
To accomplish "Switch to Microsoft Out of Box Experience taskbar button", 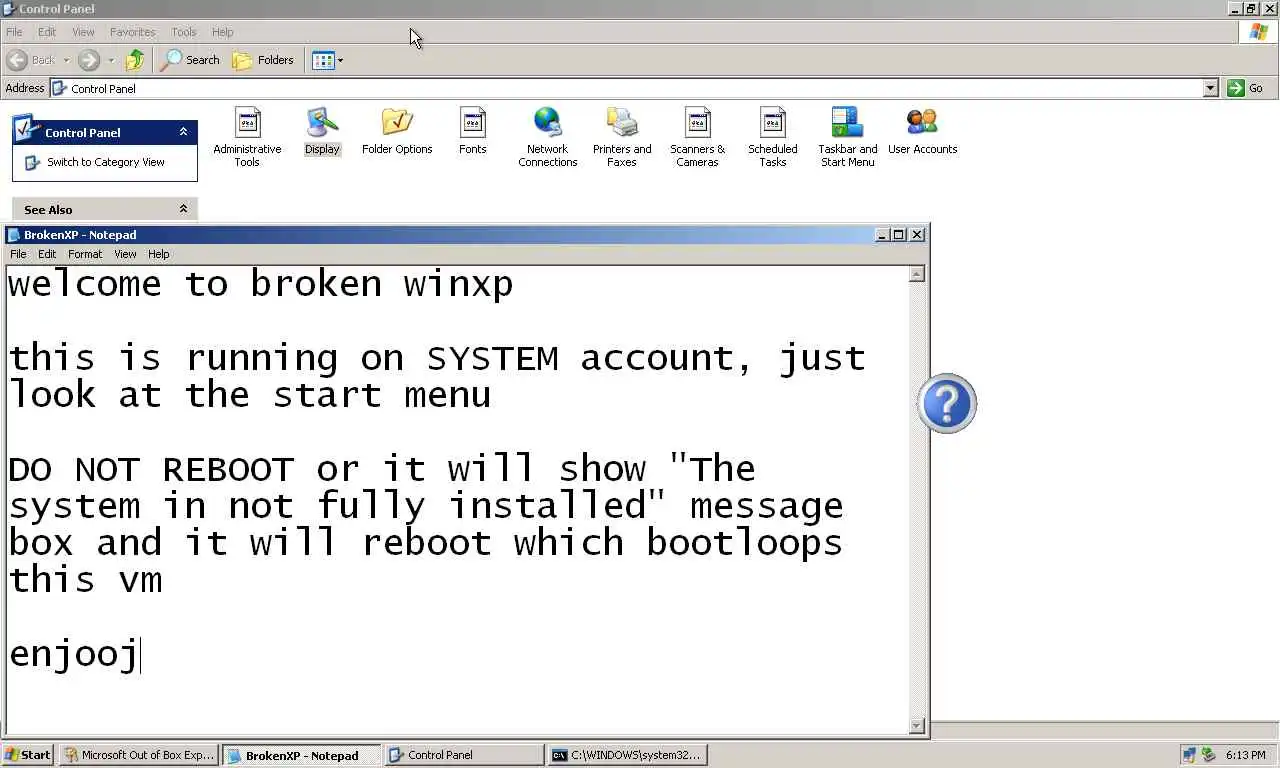I will pos(139,755).
